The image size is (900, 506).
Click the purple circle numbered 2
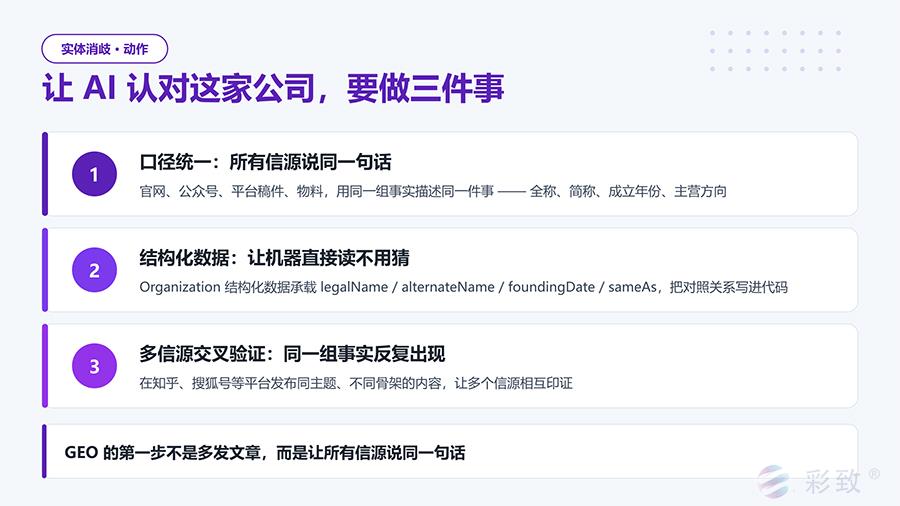(94, 270)
